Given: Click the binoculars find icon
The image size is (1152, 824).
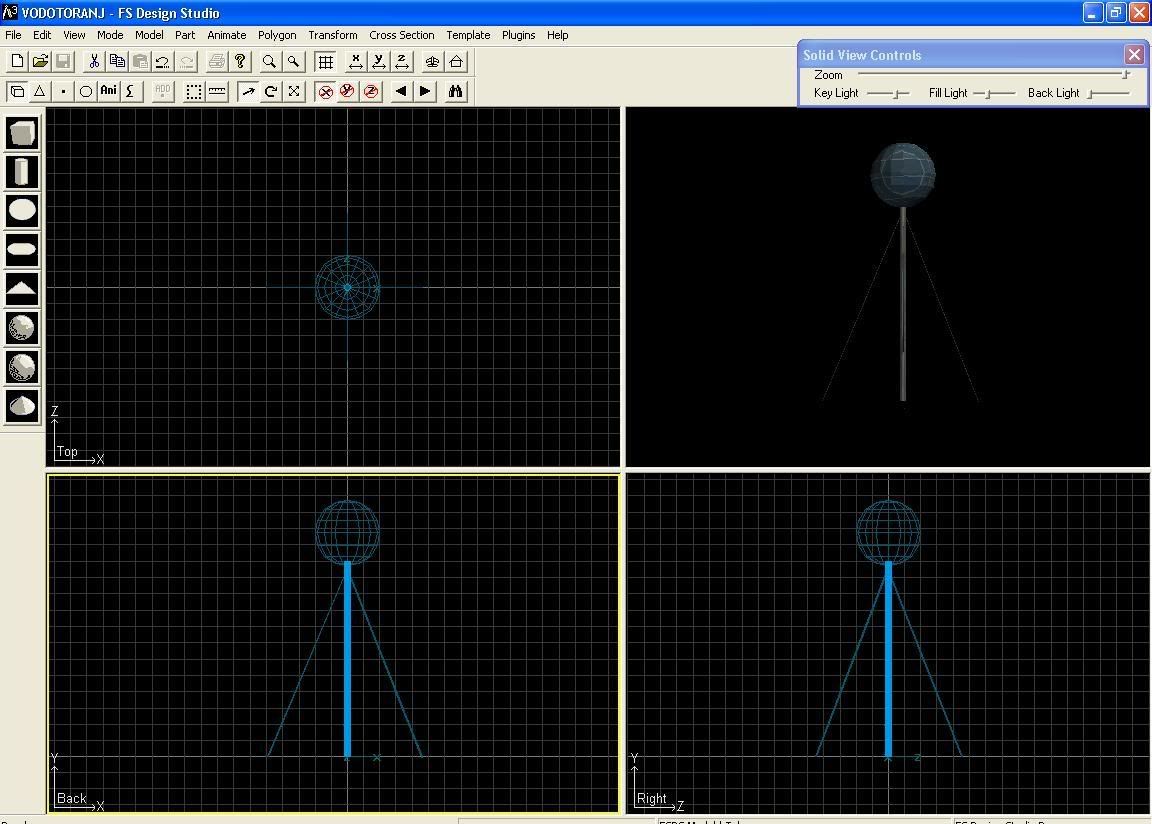Looking at the screenshot, I should [456, 91].
